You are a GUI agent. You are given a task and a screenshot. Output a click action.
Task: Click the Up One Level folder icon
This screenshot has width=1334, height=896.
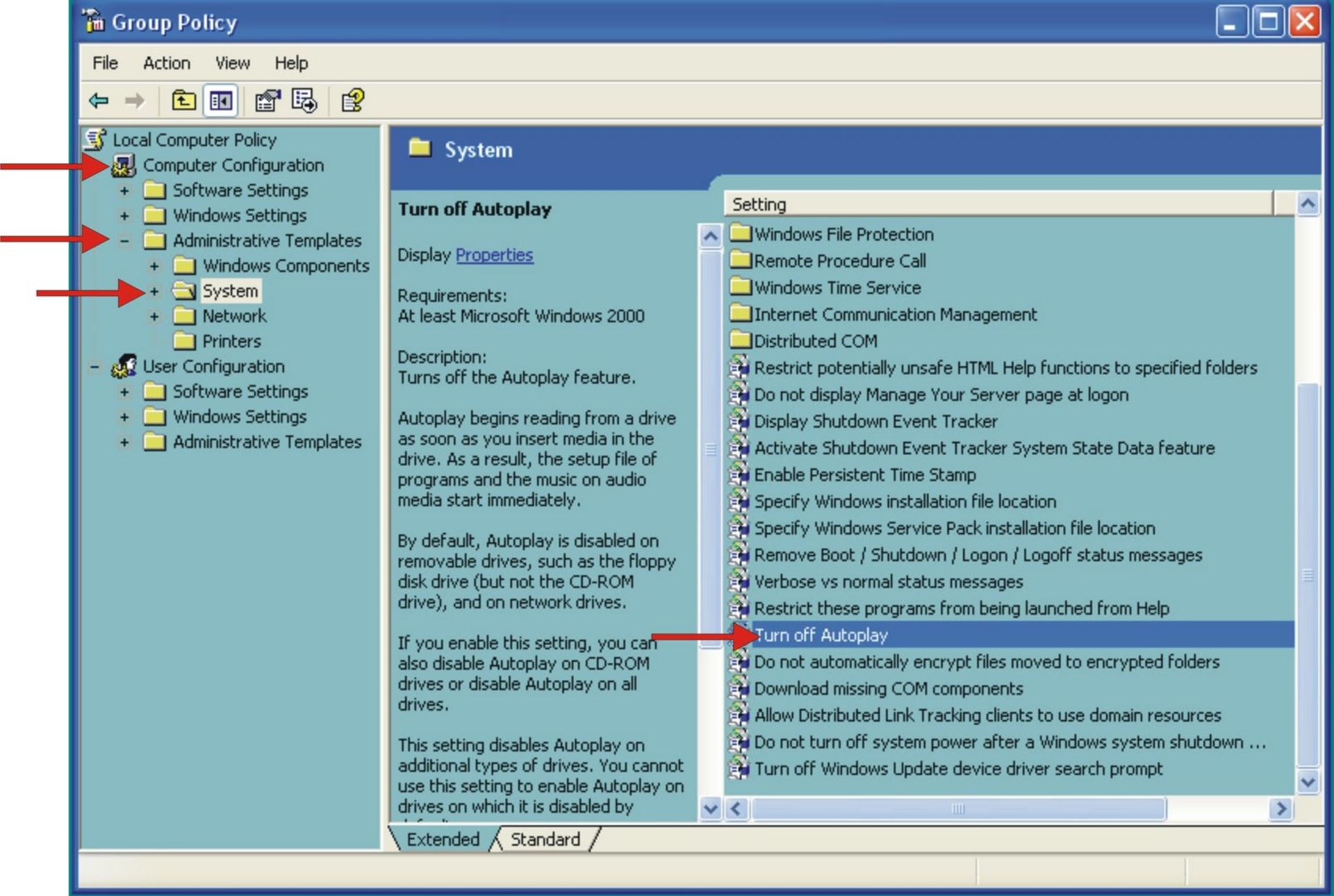(x=183, y=101)
